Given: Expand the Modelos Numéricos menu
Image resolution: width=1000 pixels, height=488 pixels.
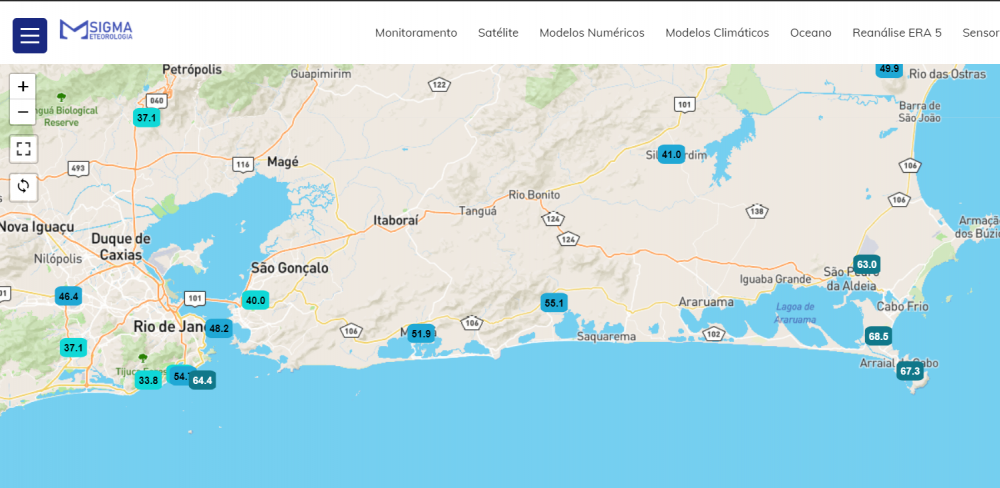Looking at the screenshot, I should [592, 33].
